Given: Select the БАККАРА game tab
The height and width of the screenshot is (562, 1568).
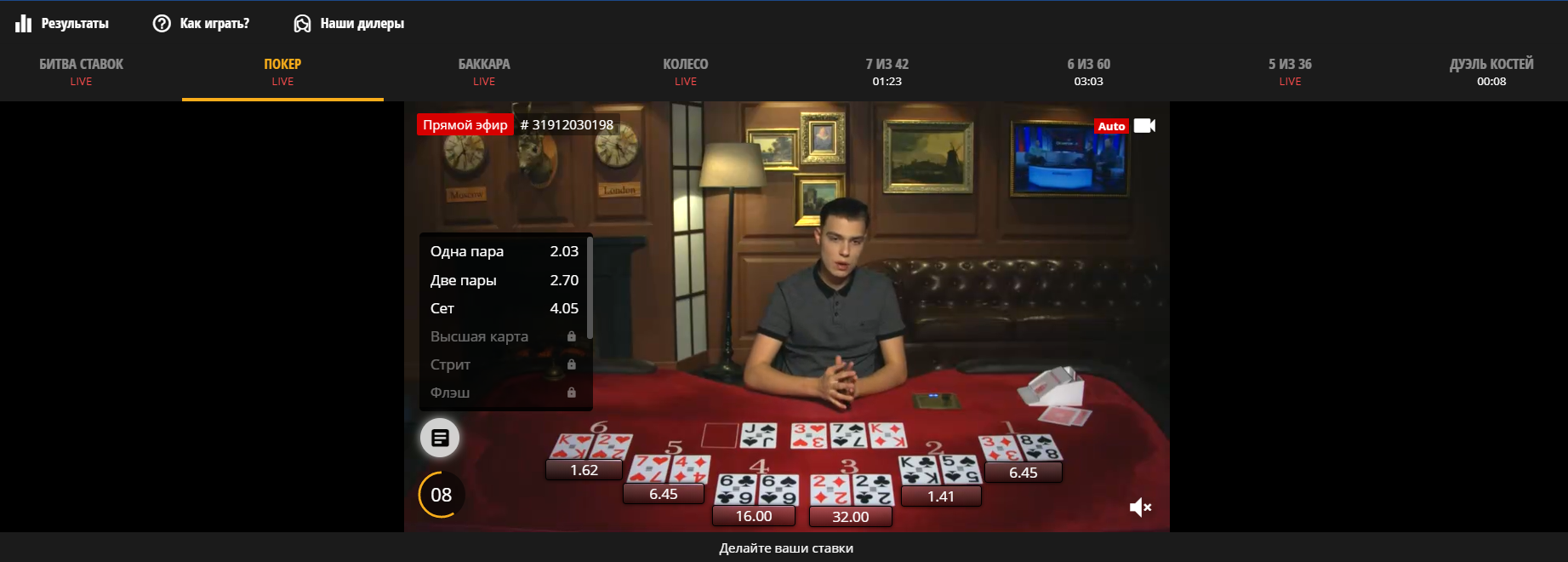Looking at the screenshot, I should click(x=484, y=72).
